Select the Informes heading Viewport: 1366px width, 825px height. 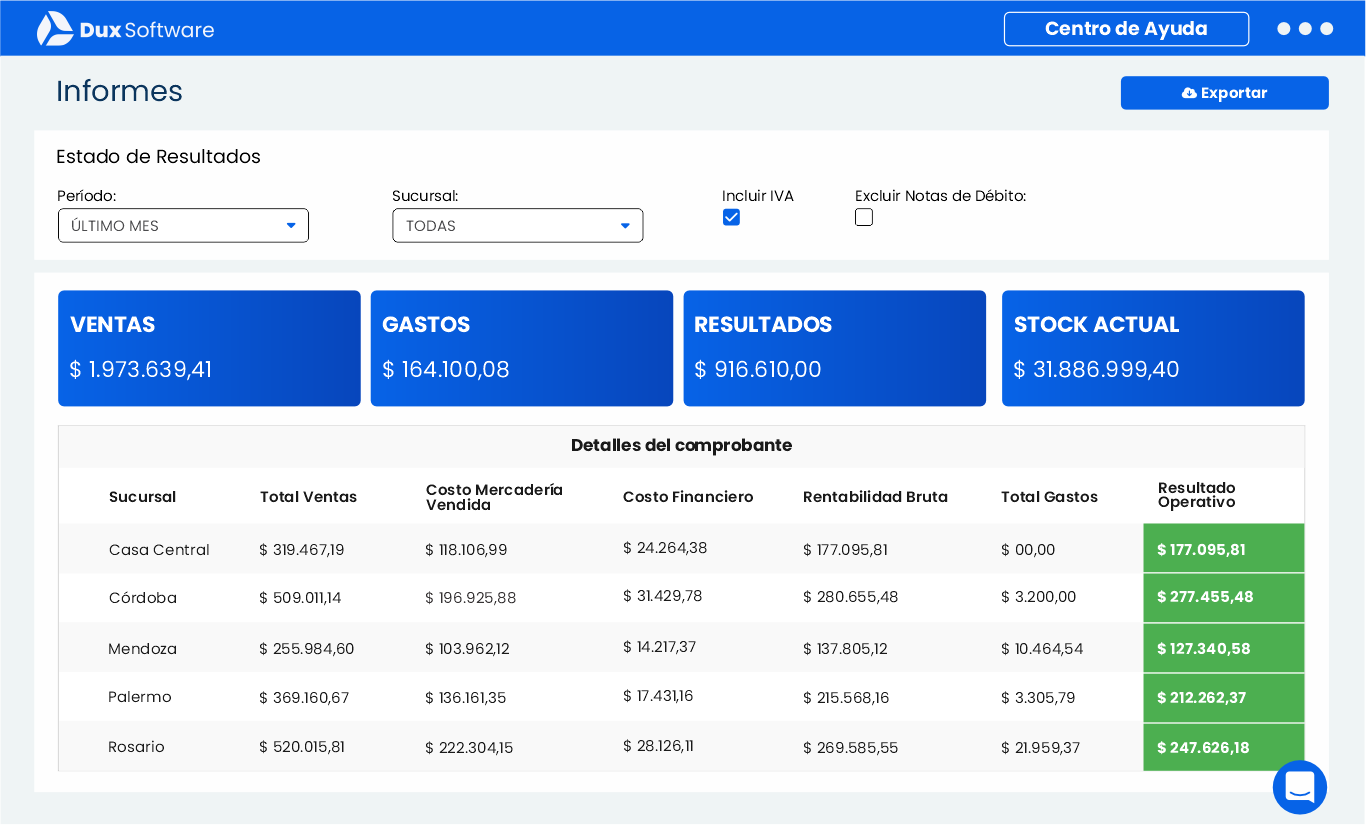(119, 91)
